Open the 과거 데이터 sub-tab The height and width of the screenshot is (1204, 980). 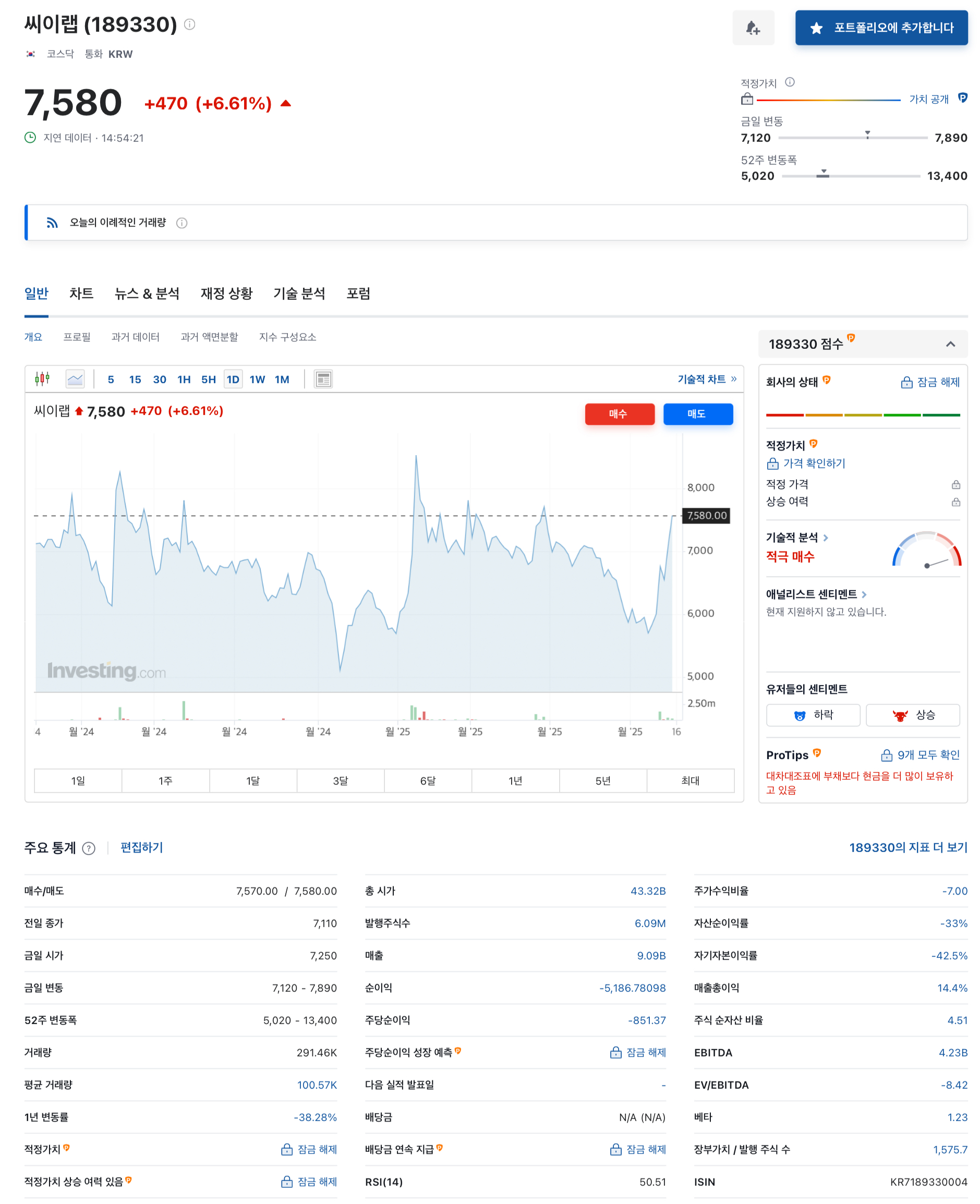pos(136,337)
